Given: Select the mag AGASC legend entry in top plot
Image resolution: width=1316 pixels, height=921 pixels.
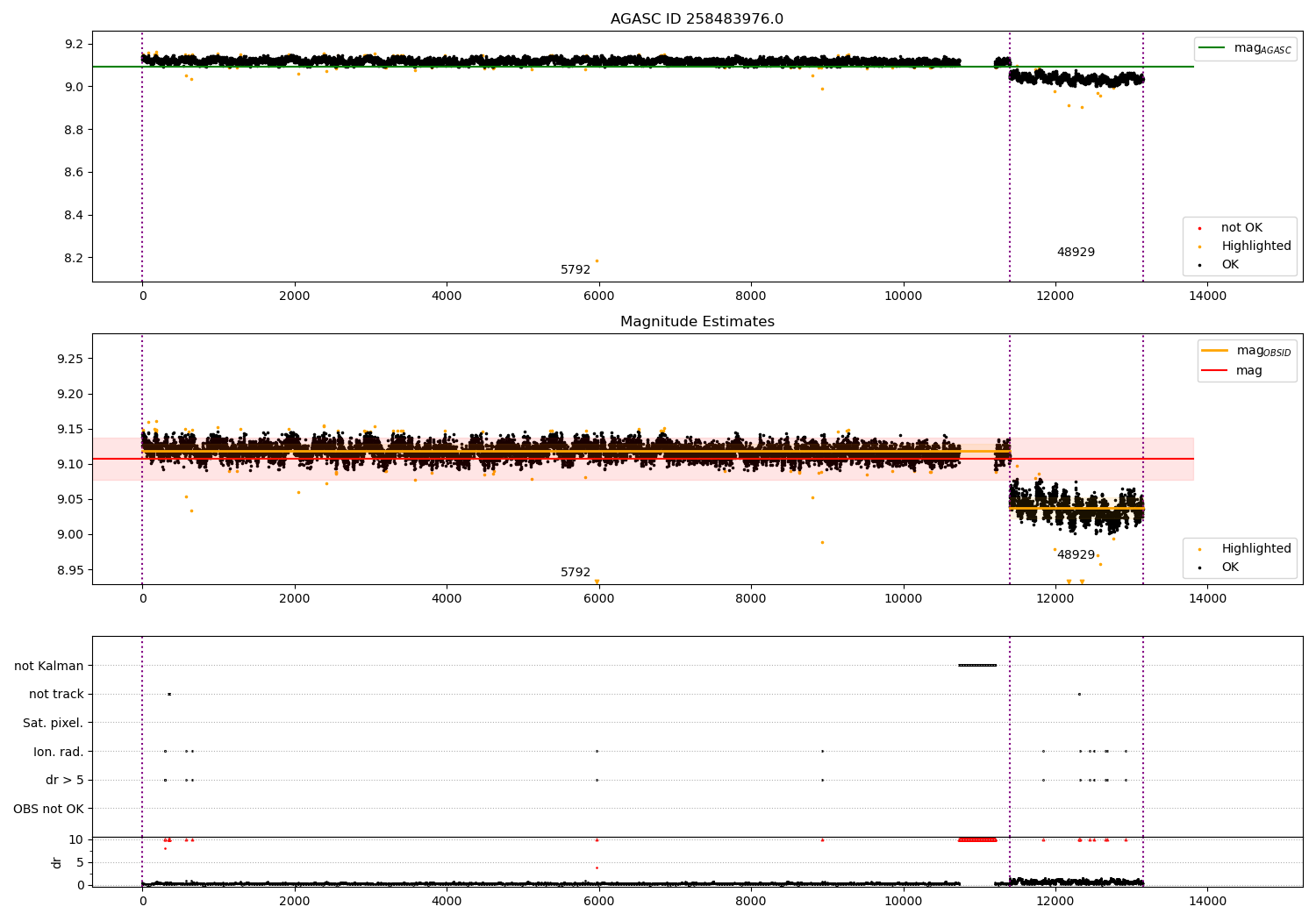Looking at the screenshot, I should (x=1245, y=48).
